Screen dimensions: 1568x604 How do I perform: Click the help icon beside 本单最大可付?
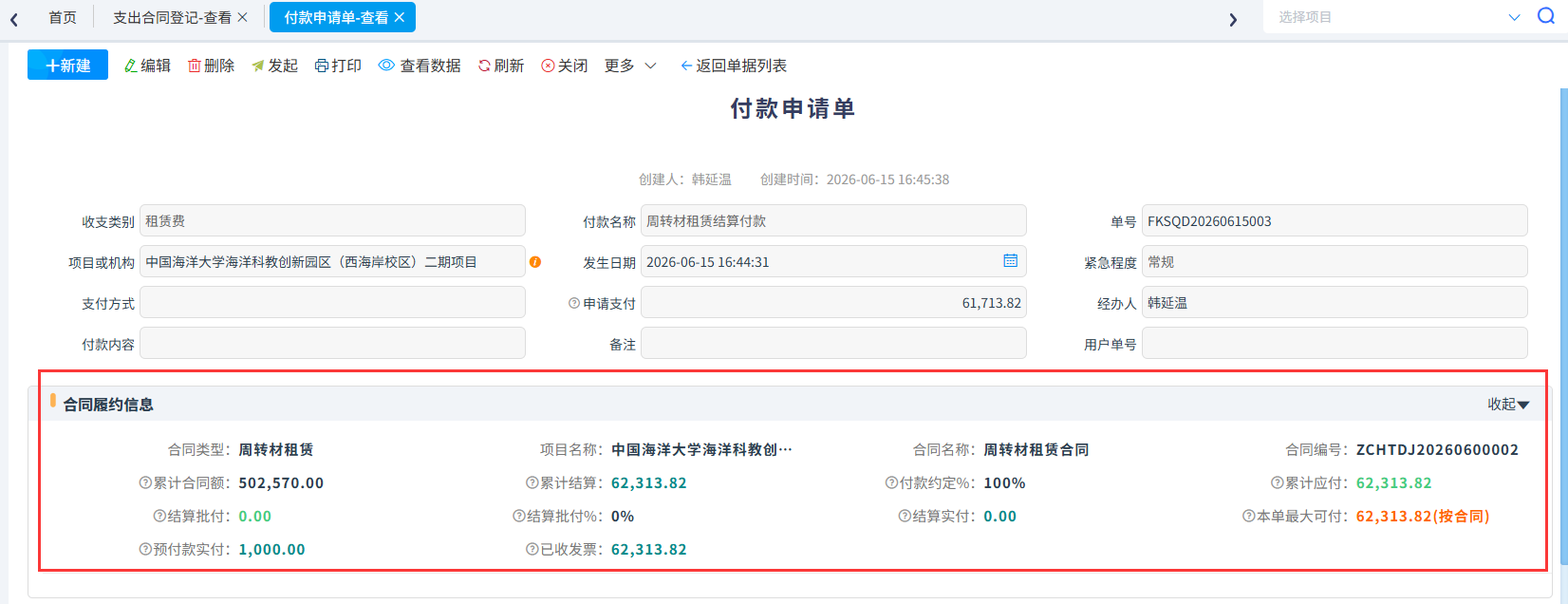coord(1249,516)
